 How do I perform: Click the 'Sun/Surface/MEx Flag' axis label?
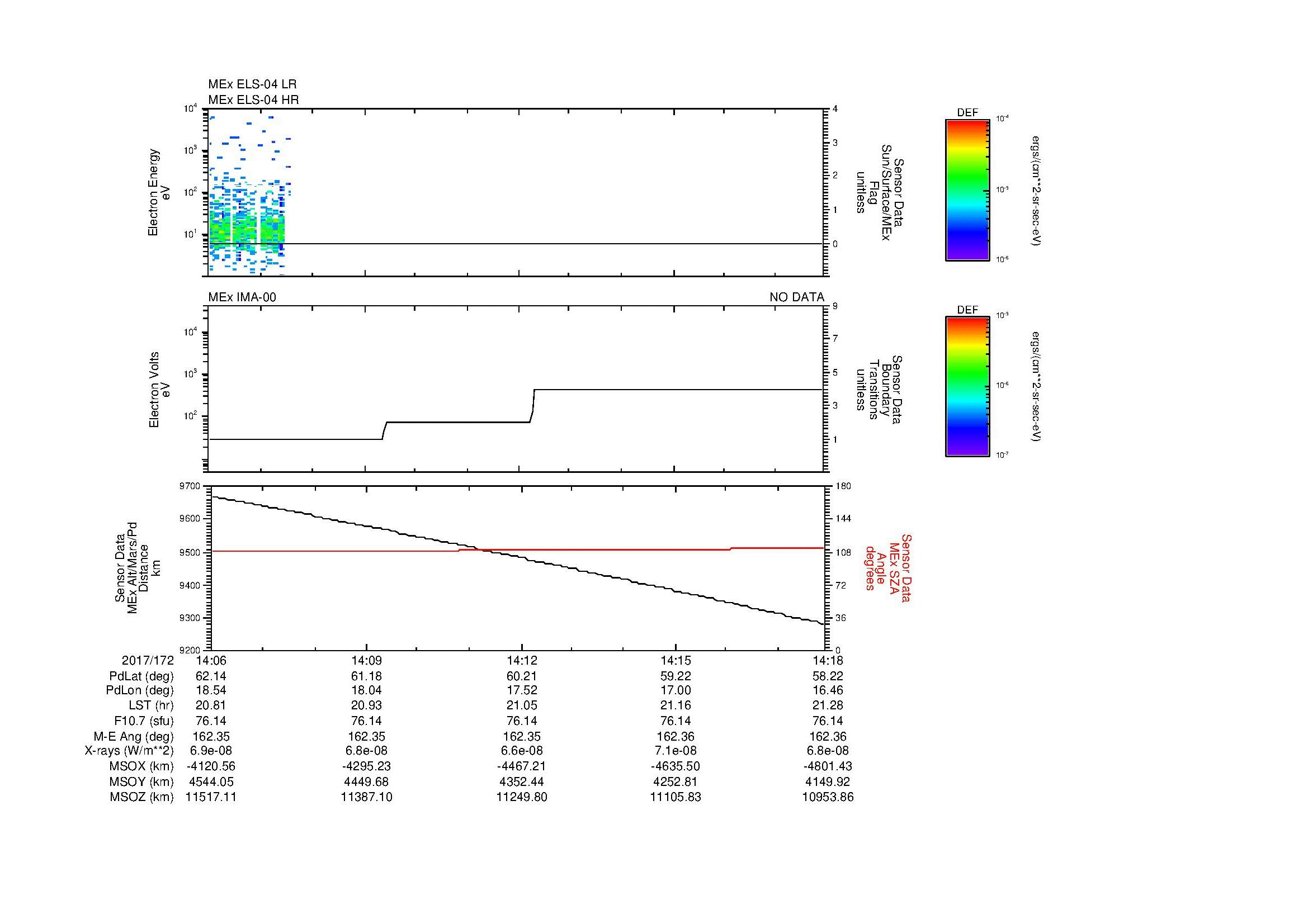(881, 192)
